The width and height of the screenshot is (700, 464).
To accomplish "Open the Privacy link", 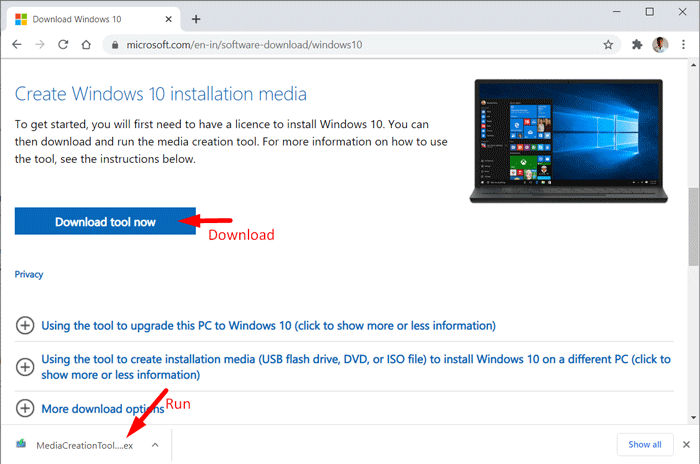I will tap(29, 274).
